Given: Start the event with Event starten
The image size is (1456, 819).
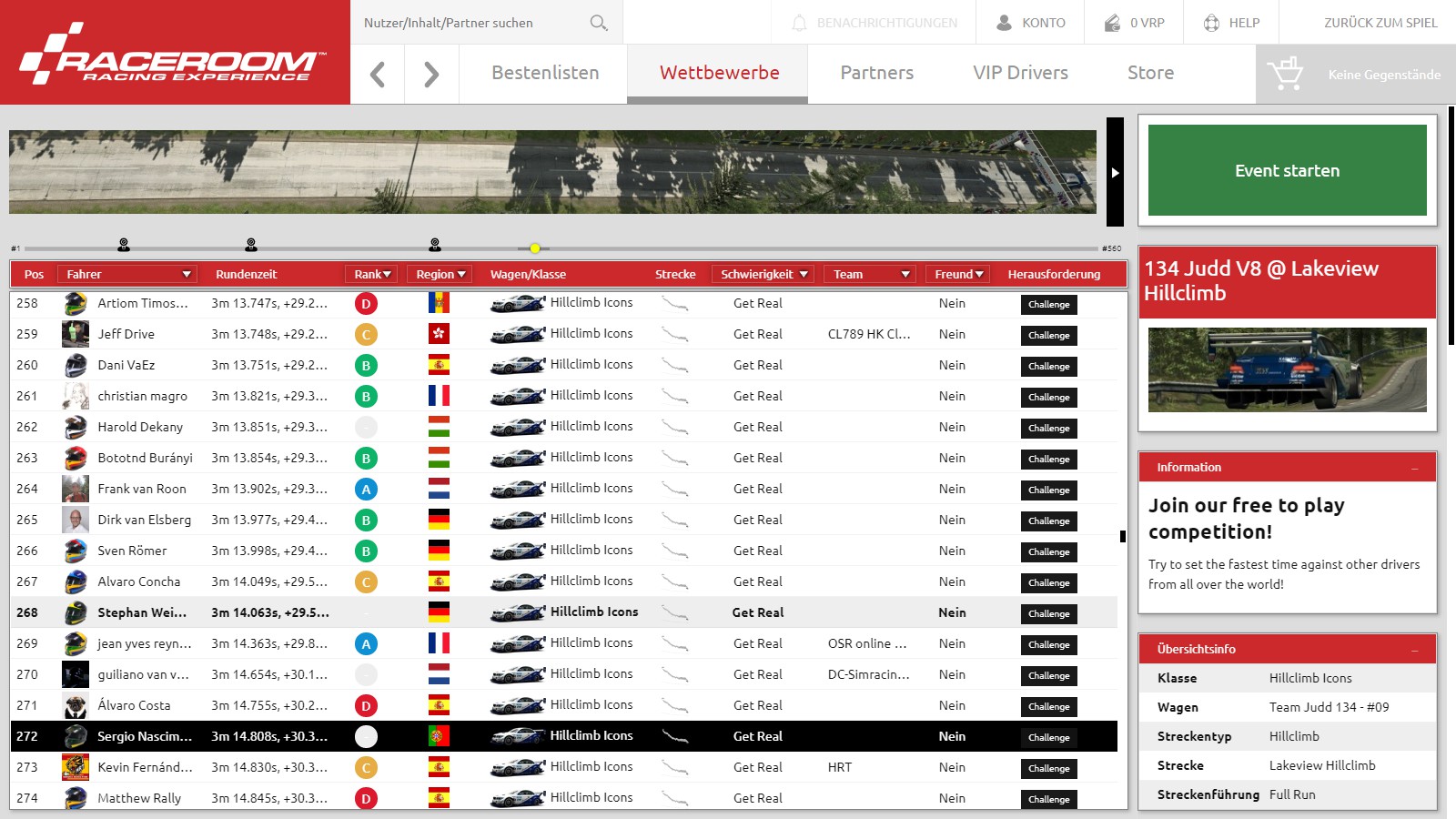Looking at the screenshot, I should click(x=1287, y=170).
